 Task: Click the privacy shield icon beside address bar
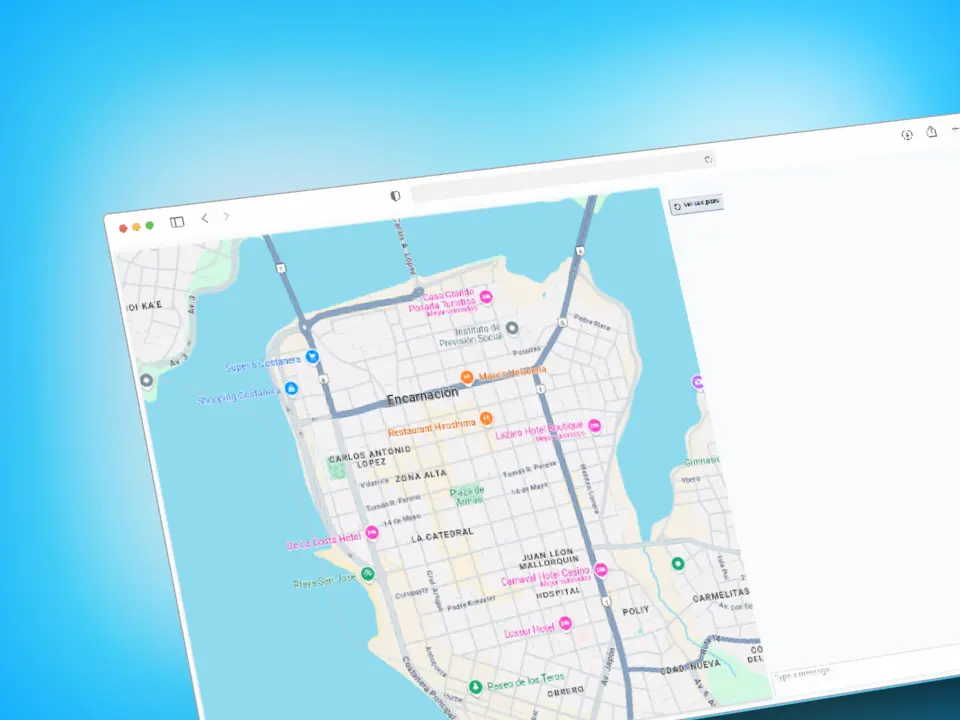pyautogui.click(x=396, y=196)
